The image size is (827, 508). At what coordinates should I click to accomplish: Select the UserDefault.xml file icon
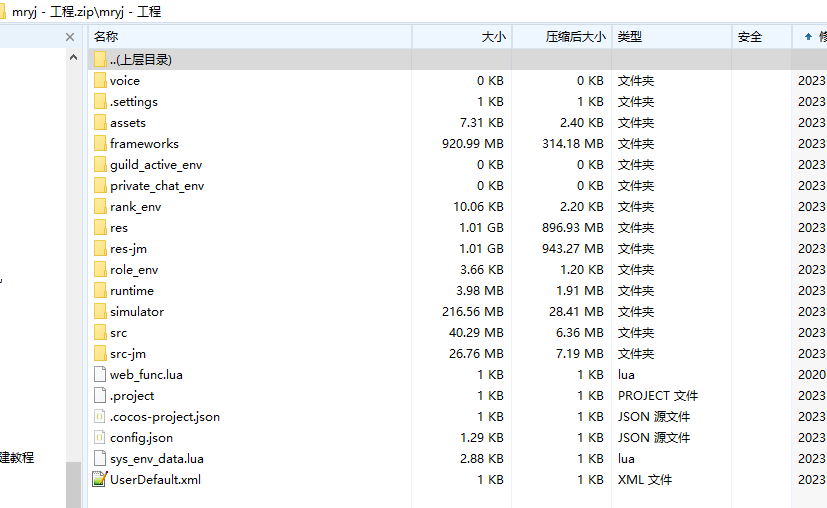pos(99,479)
